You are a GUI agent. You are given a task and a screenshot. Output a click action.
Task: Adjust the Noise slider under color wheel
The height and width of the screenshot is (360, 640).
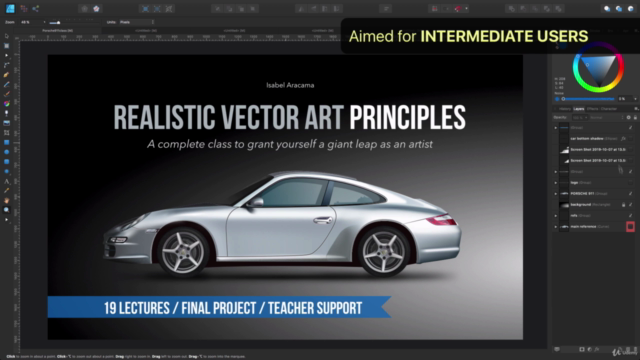[588, 99]
